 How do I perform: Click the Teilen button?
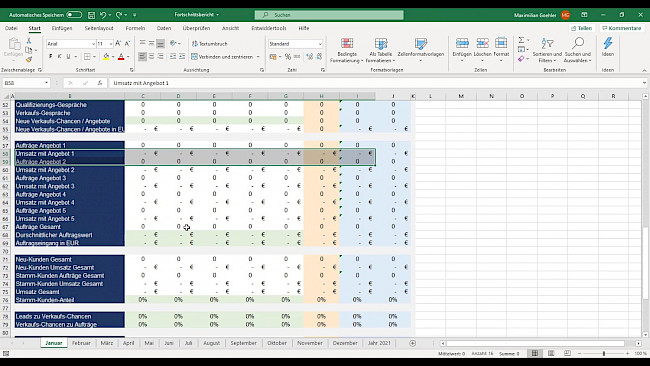click(581, 28)
